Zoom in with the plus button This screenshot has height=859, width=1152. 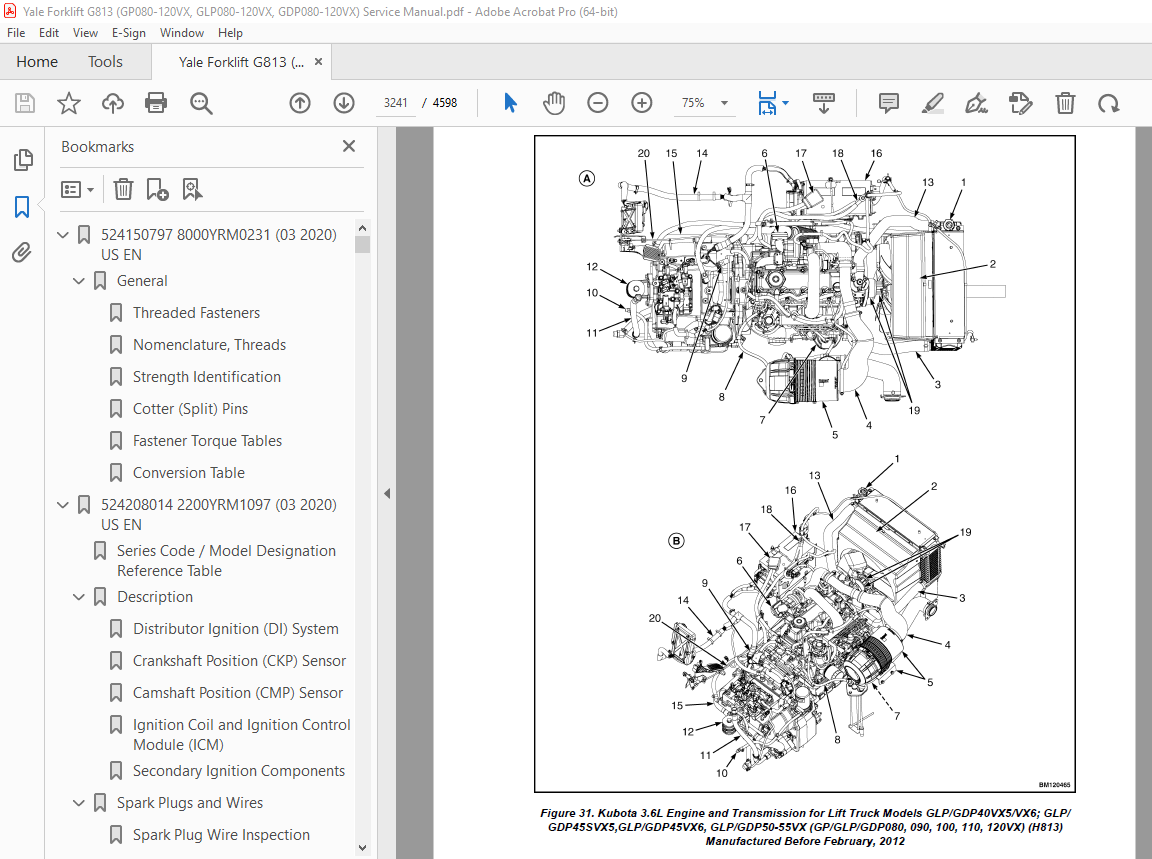[641, 103]
